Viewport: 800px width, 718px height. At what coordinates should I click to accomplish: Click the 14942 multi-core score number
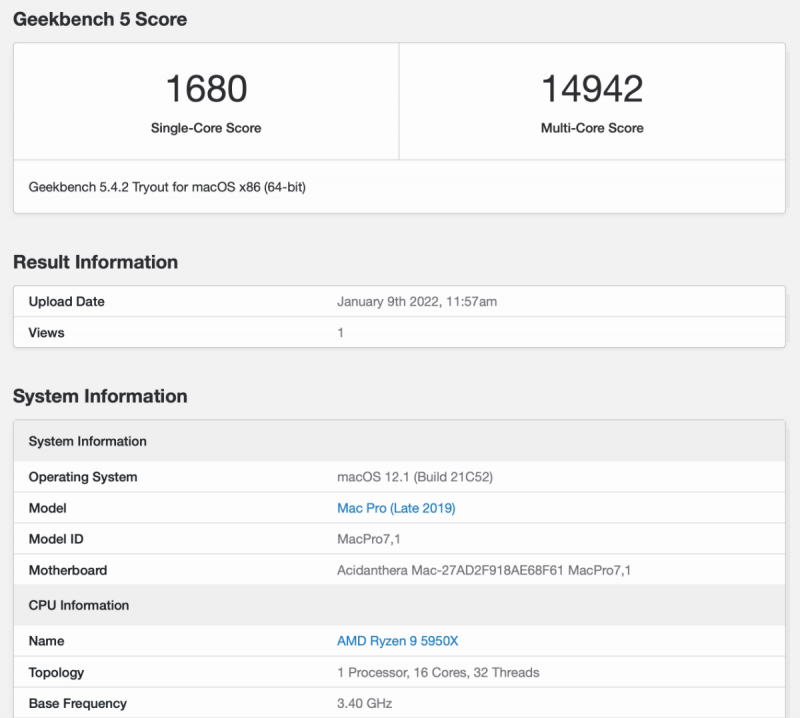coord(592,89)
